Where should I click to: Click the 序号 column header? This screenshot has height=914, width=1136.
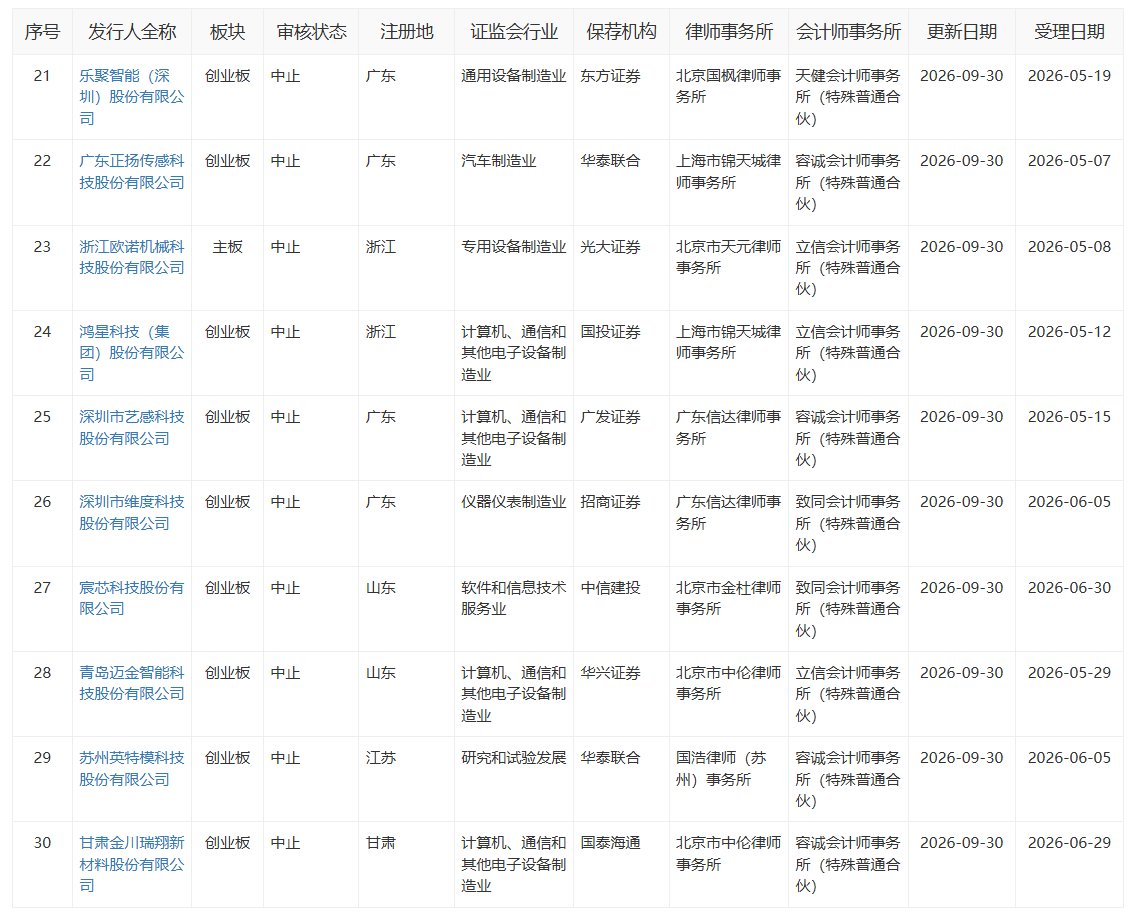pos(42,32)
